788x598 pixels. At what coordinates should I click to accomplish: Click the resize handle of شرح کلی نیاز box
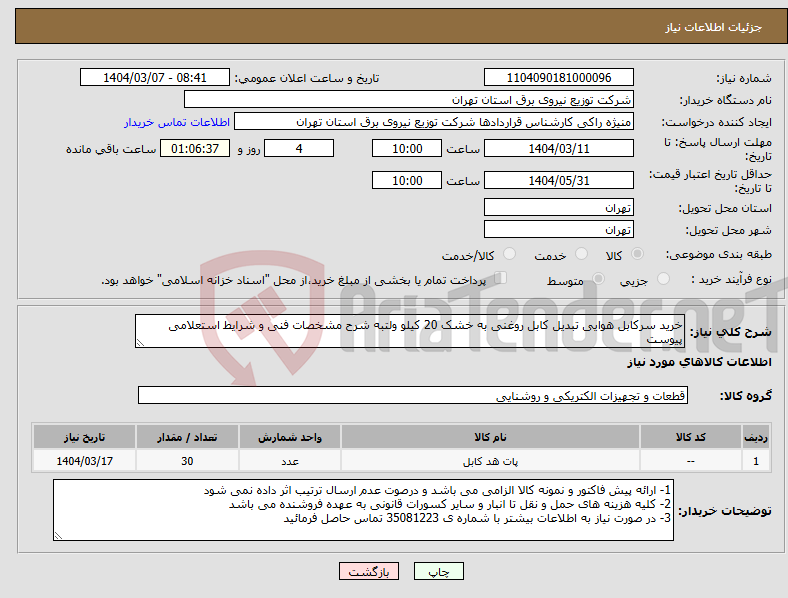coord(140,343)
